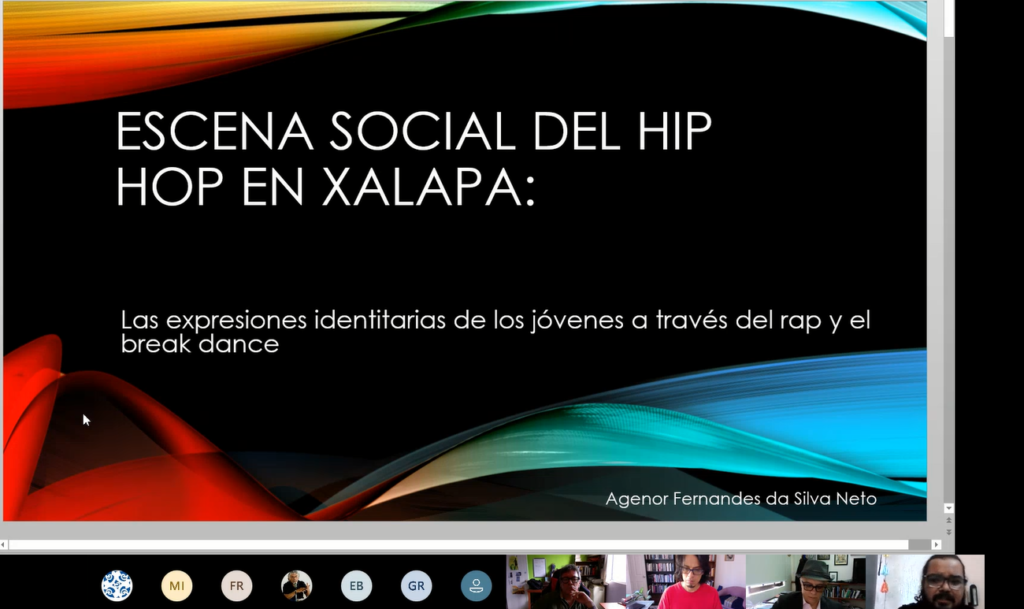Select the GR participant avatar

(416, 585)
